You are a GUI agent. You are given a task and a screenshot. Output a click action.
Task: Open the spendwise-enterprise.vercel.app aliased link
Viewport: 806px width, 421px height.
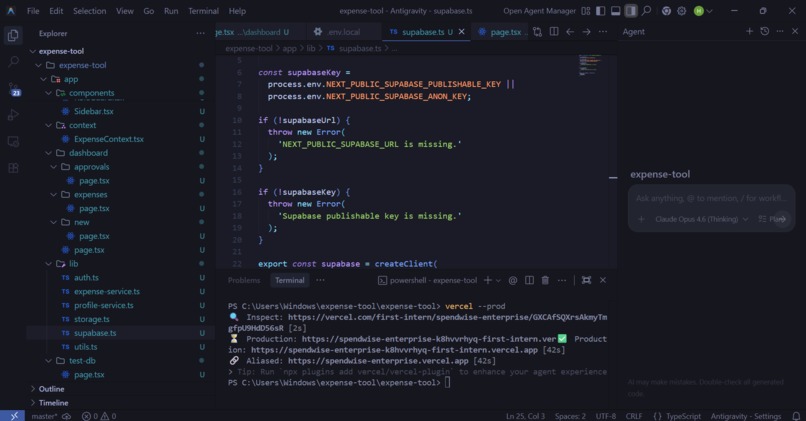[378, 361]
